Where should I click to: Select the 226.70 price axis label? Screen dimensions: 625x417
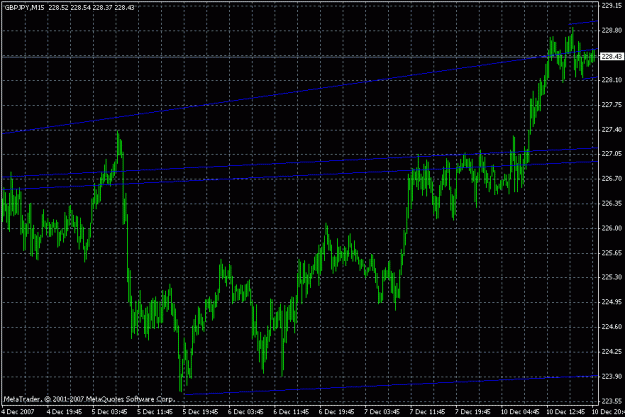(611, 179)
